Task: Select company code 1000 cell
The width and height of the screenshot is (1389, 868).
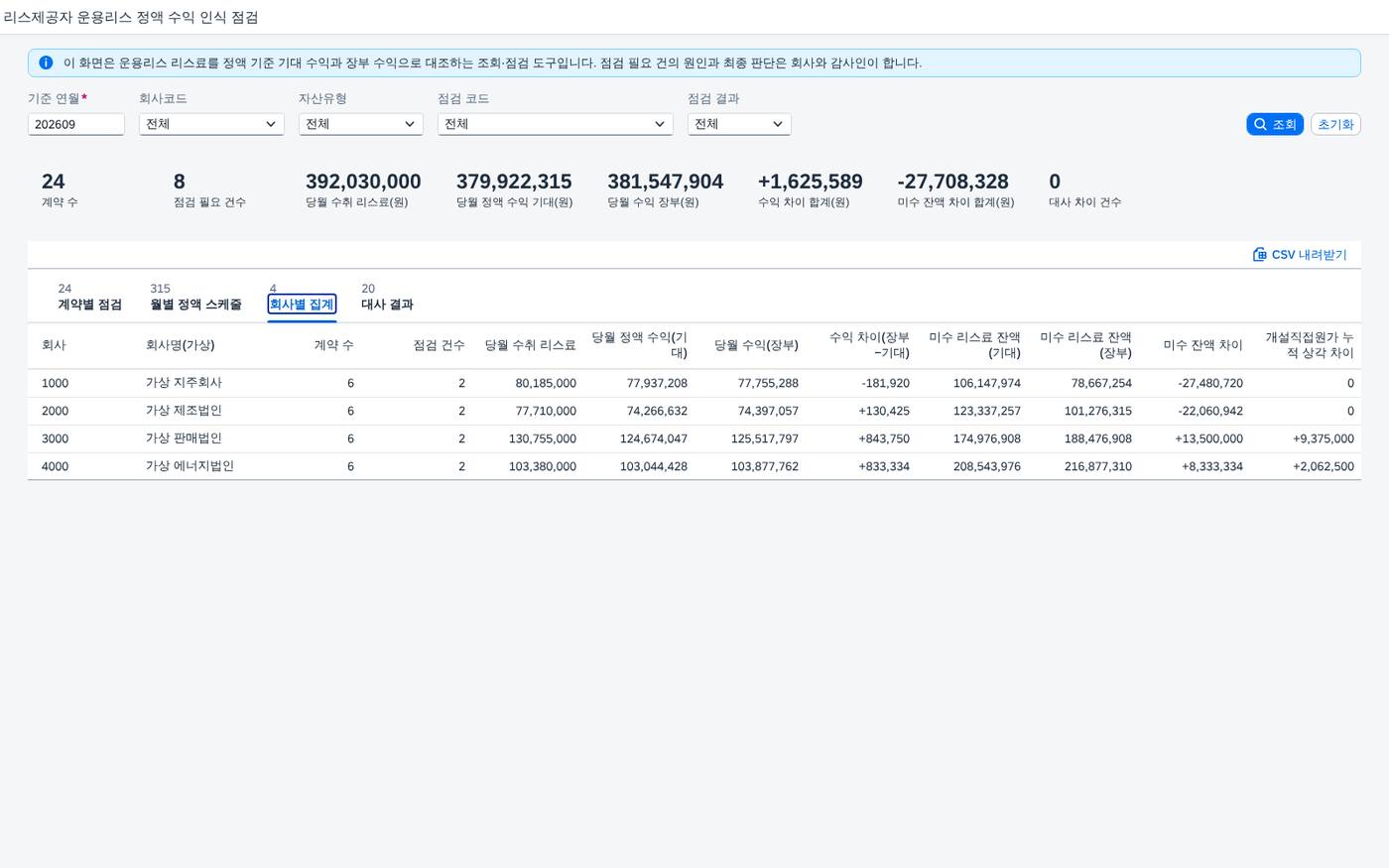Action: pos(55,383)
